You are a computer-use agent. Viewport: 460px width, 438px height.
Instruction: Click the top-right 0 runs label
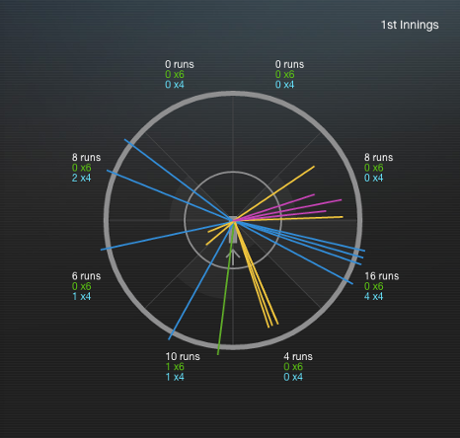pyautogui.click(x=289, y=64)
